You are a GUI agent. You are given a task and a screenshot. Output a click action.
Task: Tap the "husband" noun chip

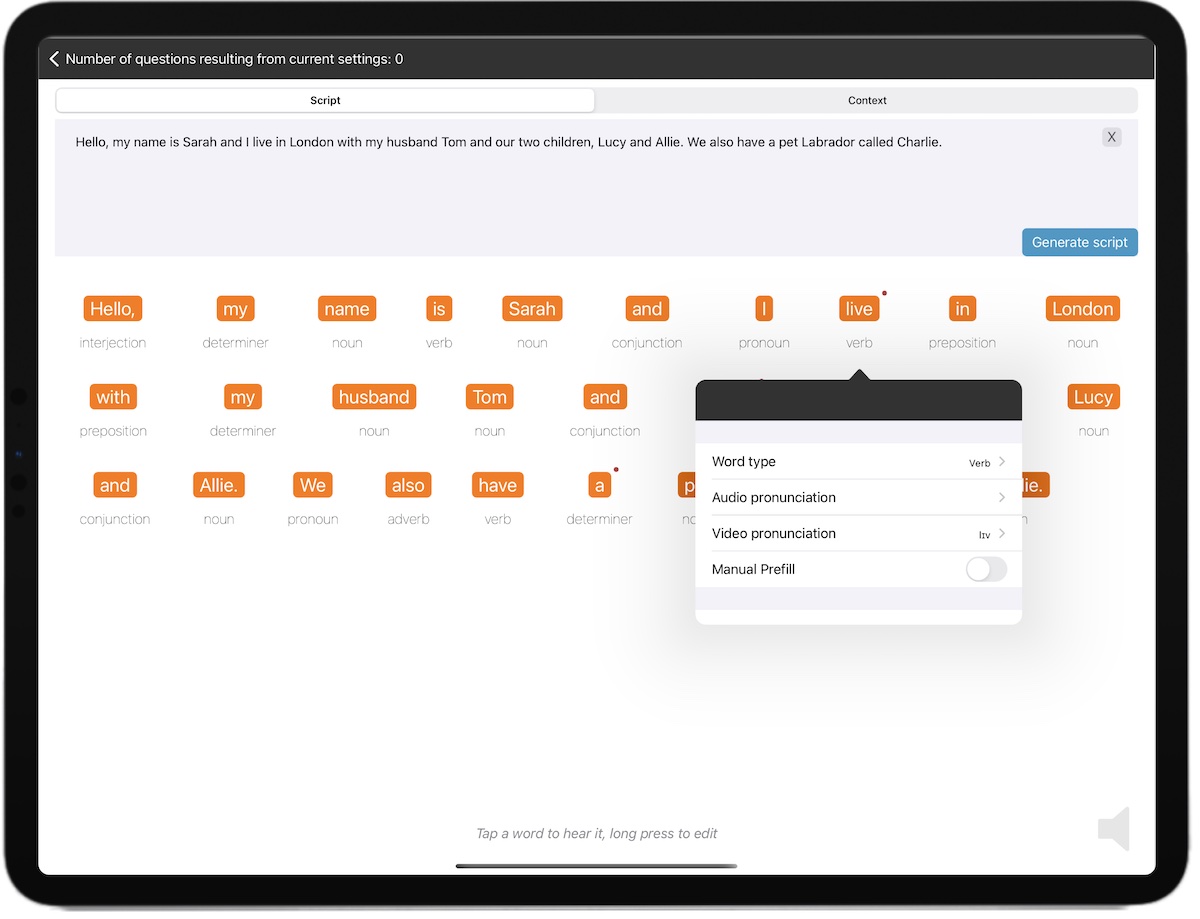click(x=374, y=396)
